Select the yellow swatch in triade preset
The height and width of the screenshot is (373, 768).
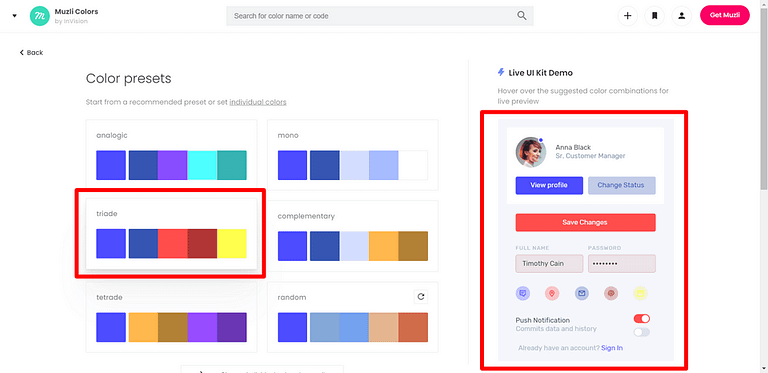[232, 243]
